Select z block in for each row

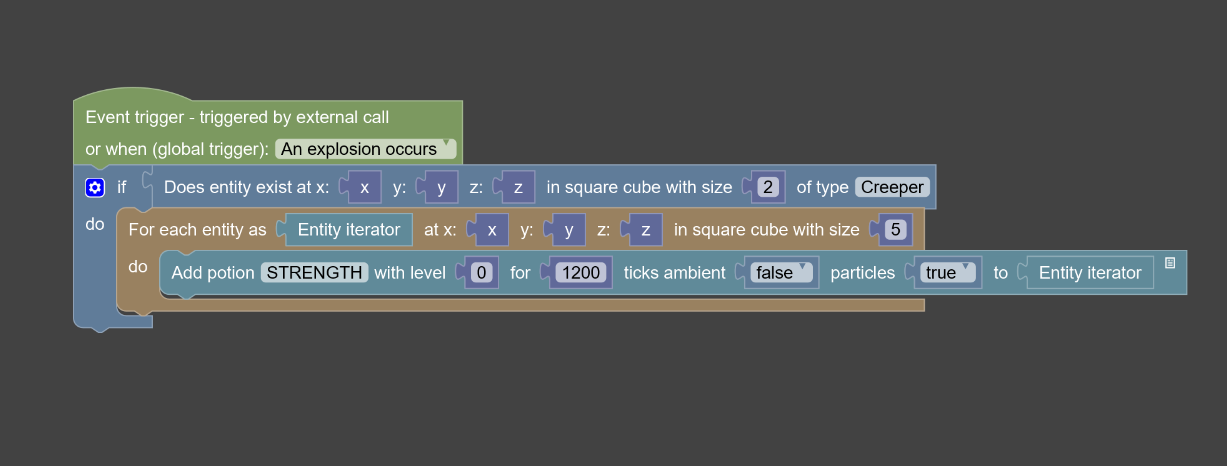pyautogui.click(x=645, y=230)
